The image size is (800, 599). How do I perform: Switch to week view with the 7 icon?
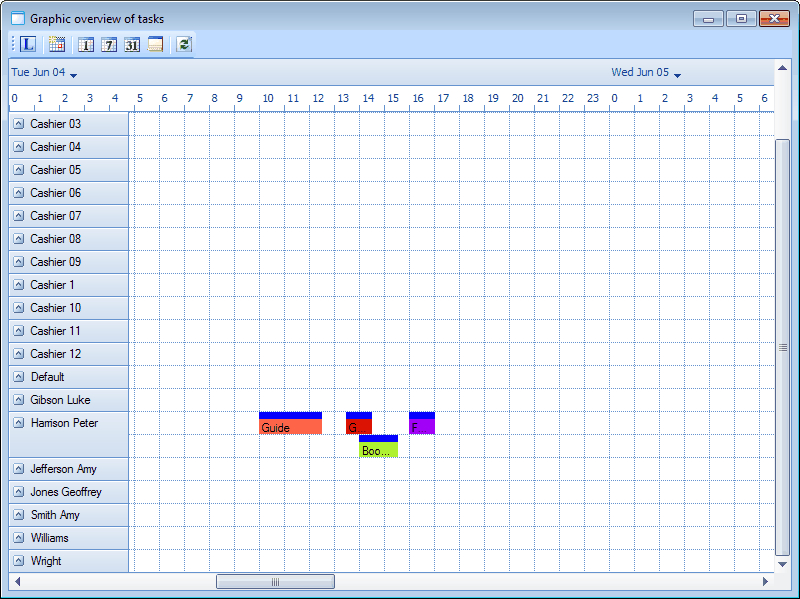[110, 44]
